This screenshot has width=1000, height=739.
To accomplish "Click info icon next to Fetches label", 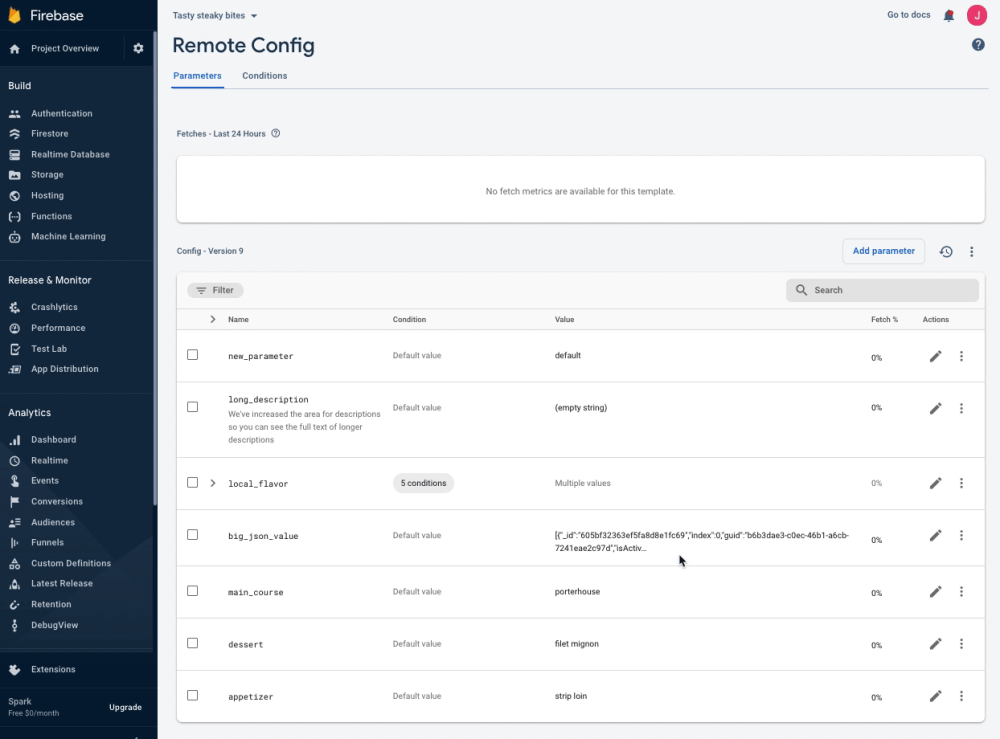I will (x=276, y=133).
